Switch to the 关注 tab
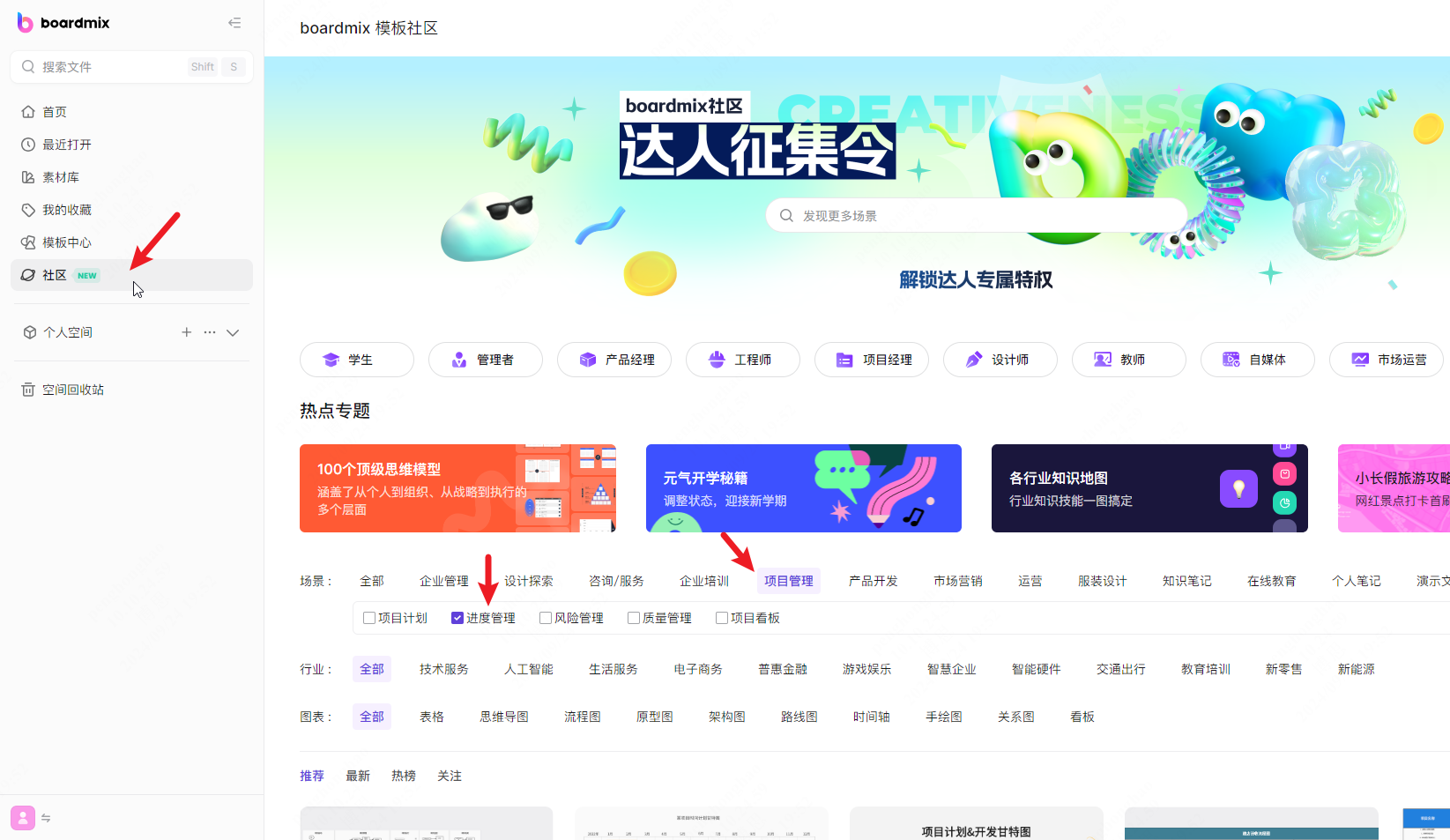The height and width of the screenshot is (840, 1450). pyautogui.click(x=450, y=776)
